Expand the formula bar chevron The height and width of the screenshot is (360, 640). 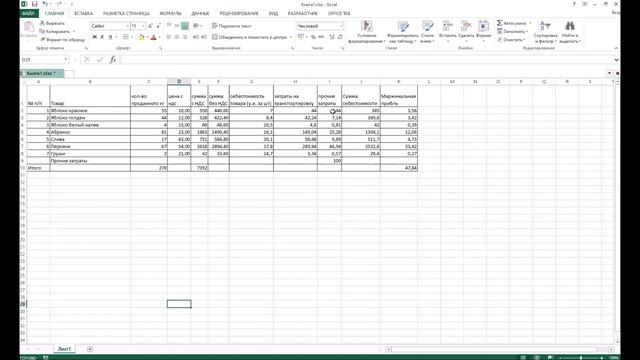click(x=616, y=60)
